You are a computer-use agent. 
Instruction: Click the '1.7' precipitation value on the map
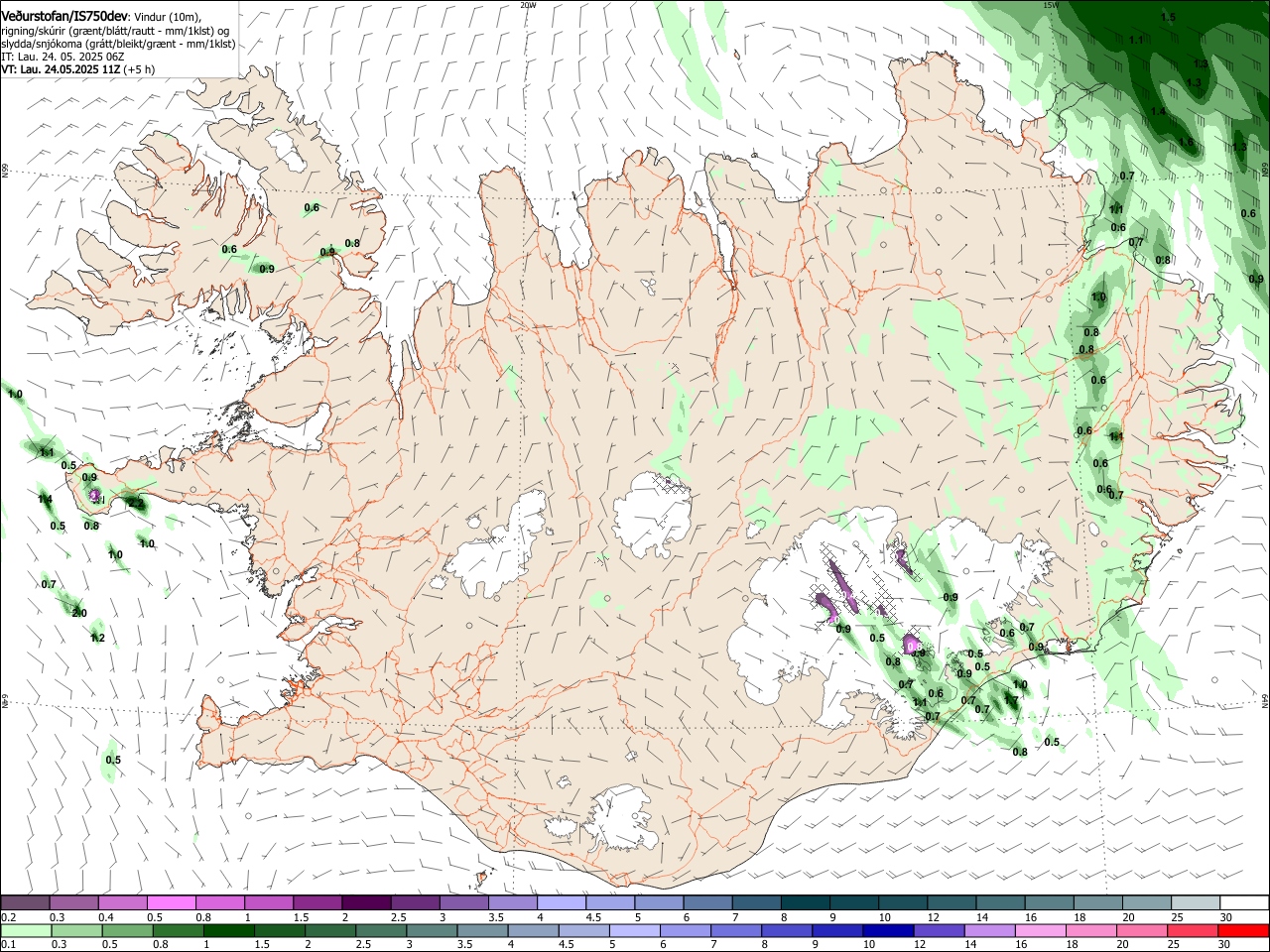(1011, 700)
